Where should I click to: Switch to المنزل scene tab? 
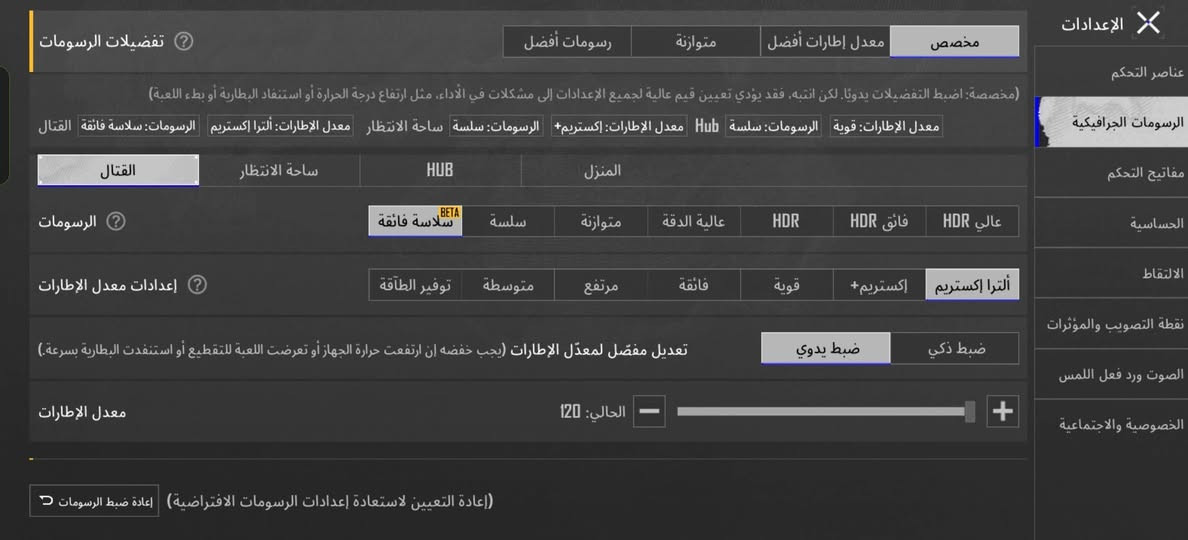602,170
